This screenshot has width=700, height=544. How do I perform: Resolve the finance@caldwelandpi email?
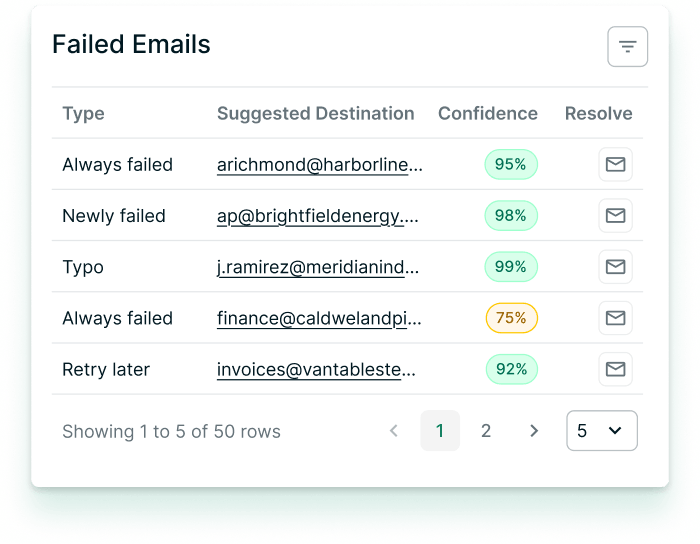tap(615, 318)
